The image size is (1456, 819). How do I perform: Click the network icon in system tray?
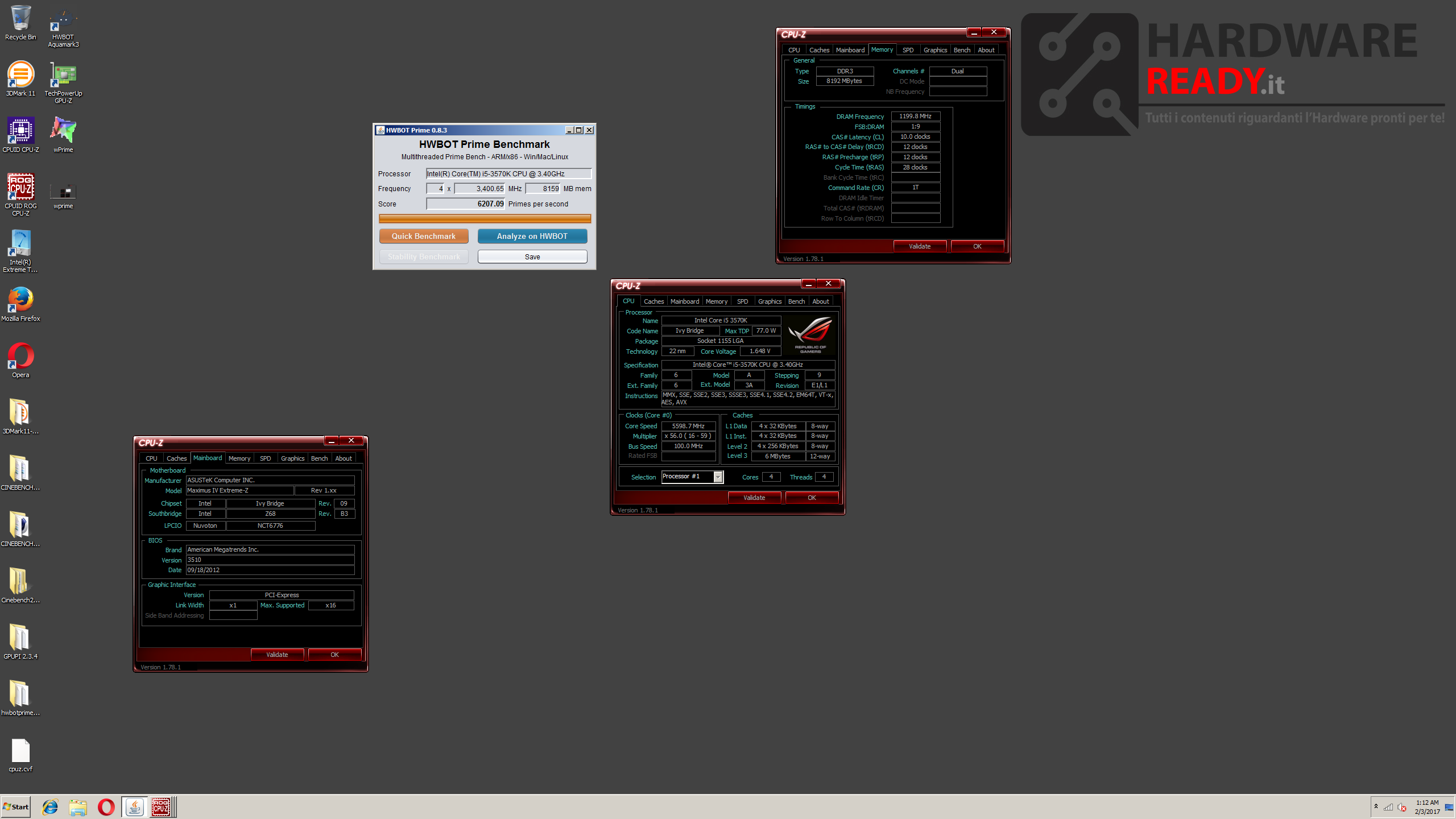1388,807
